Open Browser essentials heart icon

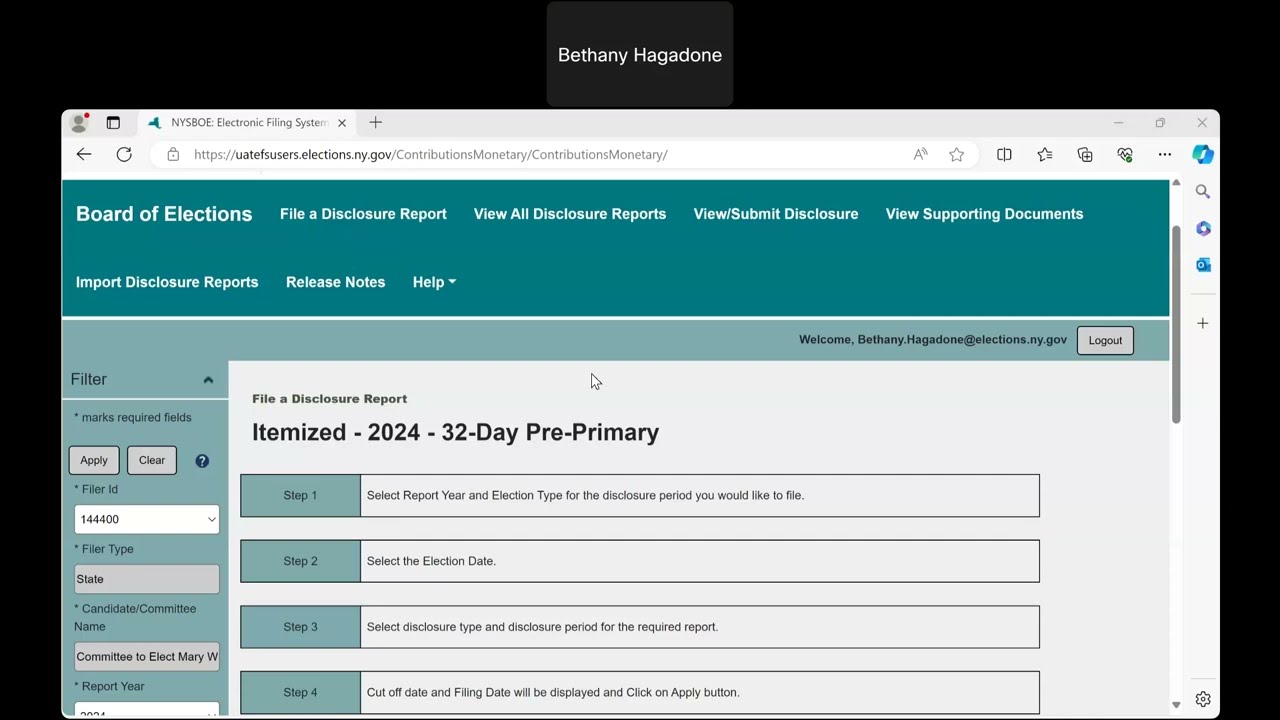click(x=1125, y=154)
